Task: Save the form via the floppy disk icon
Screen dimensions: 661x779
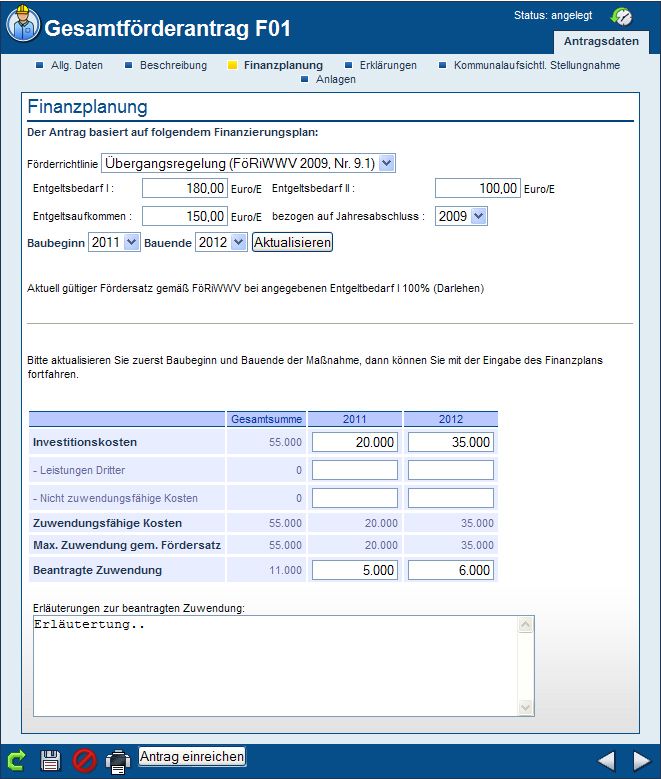Action: (x=50, y=761)
